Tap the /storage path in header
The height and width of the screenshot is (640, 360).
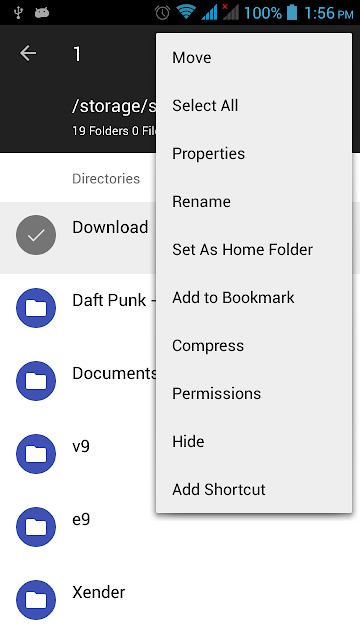coord(114,107)
